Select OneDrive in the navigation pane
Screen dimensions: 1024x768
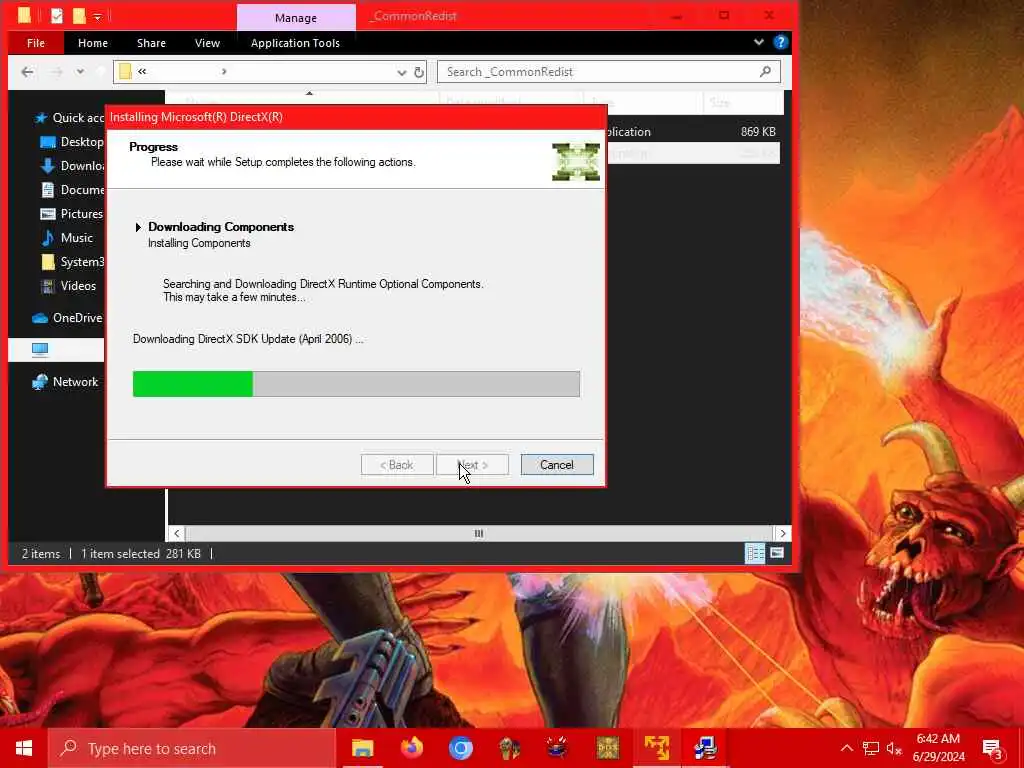(x=67, y=318)
